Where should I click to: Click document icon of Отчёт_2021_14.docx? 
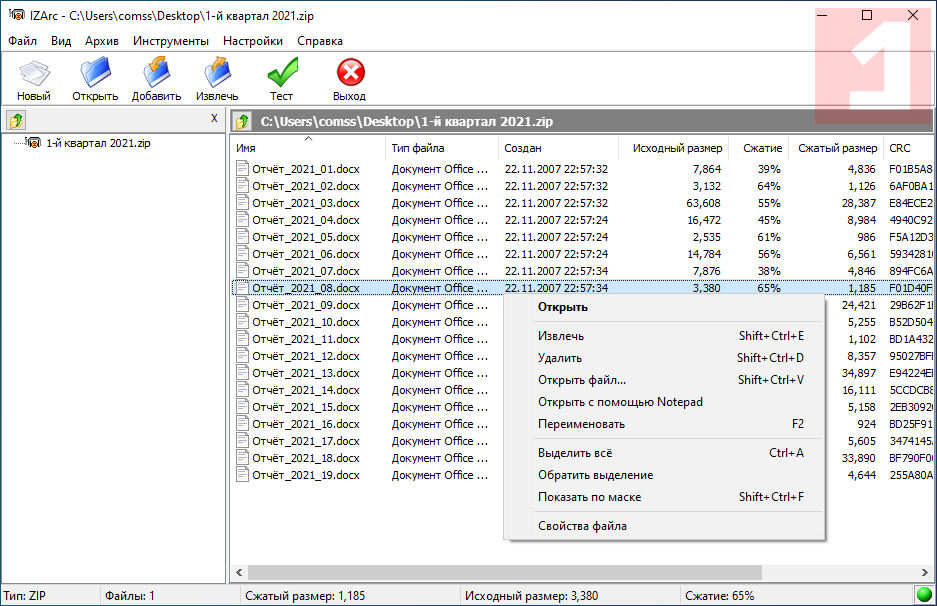click(x=242, y=390)
